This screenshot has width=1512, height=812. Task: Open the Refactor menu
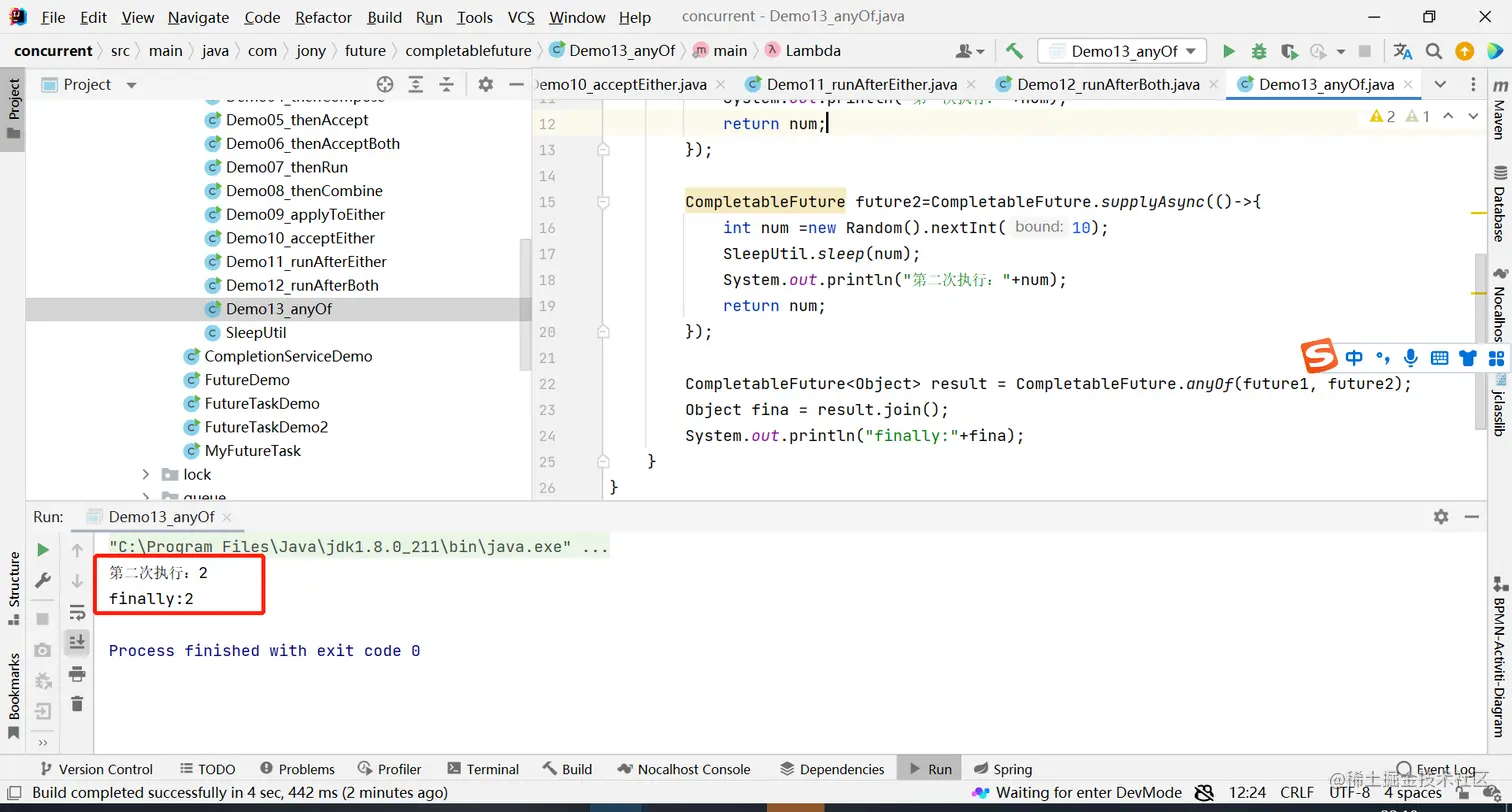tap(324, 17)
